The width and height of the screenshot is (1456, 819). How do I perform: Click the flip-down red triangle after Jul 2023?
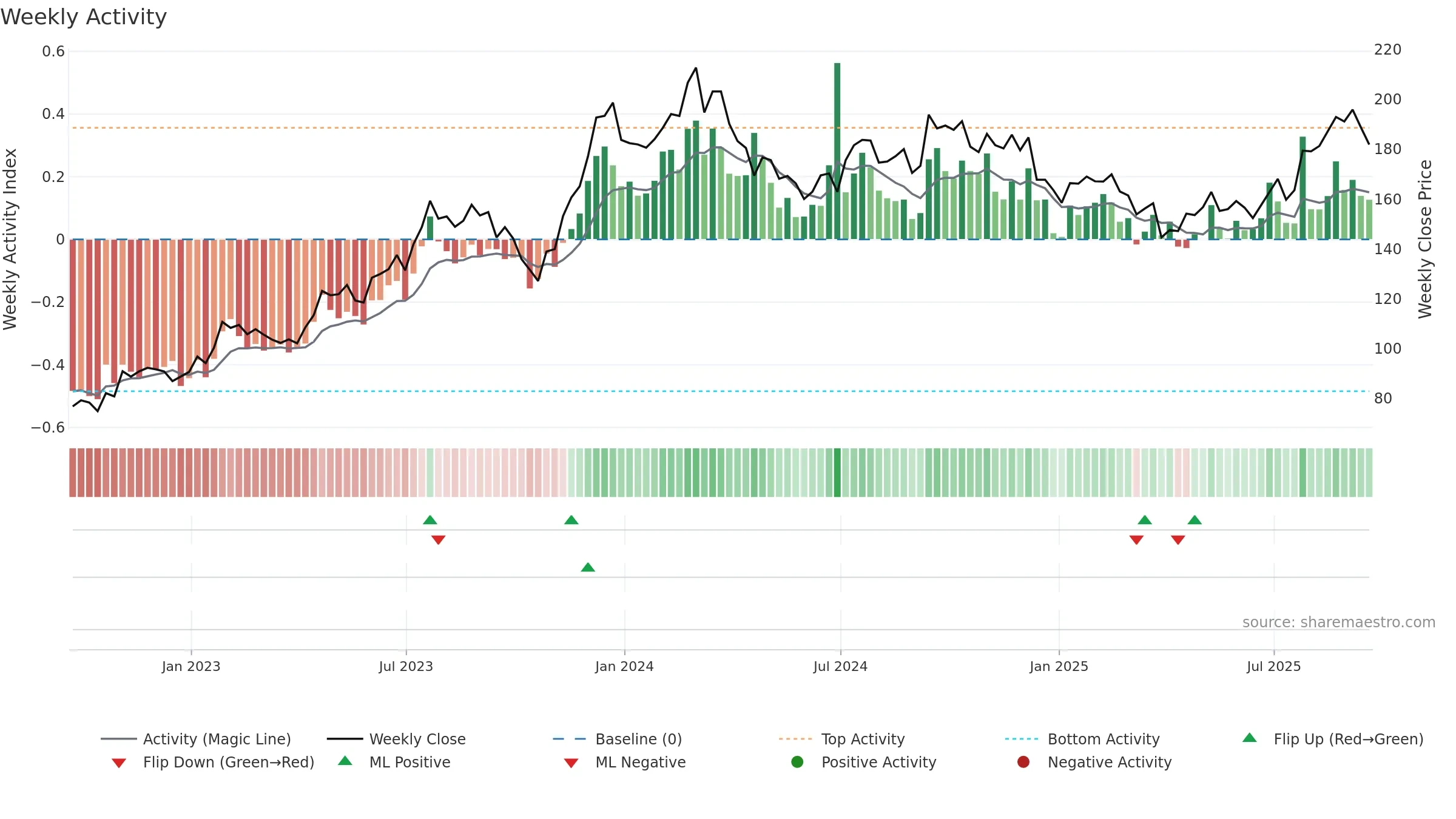(x=439, y=540)
